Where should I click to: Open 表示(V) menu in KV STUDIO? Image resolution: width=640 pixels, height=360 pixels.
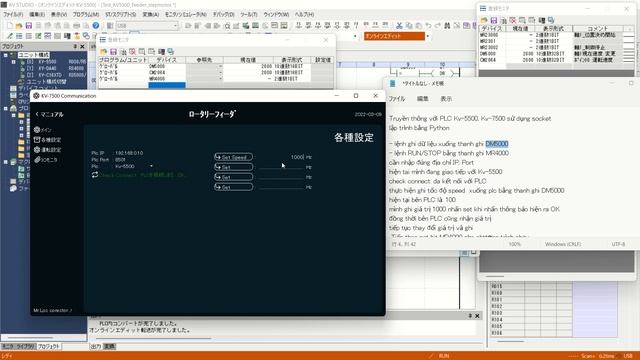pos(59,14)
